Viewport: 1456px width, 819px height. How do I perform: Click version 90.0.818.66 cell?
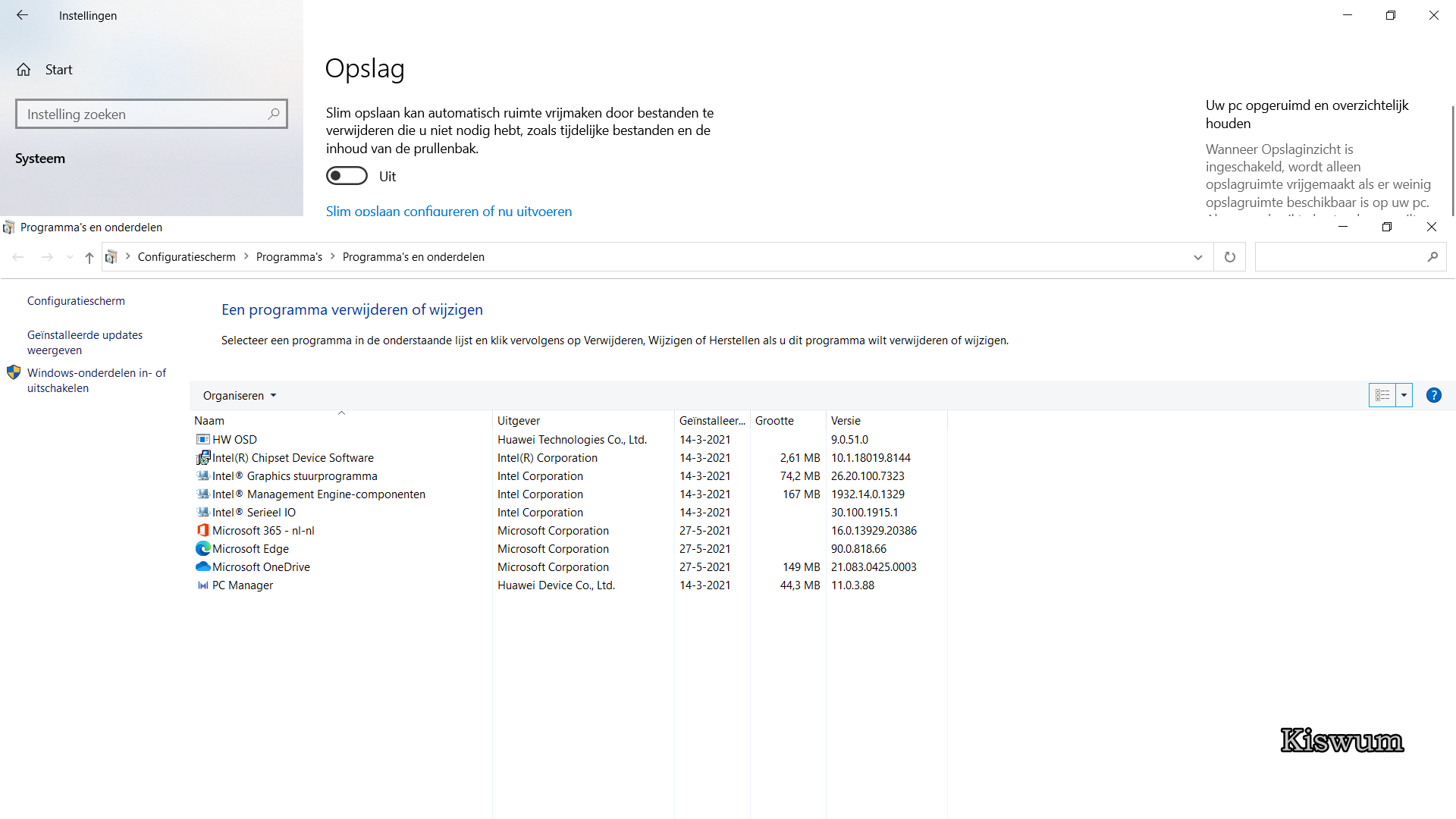coord(858,549)
